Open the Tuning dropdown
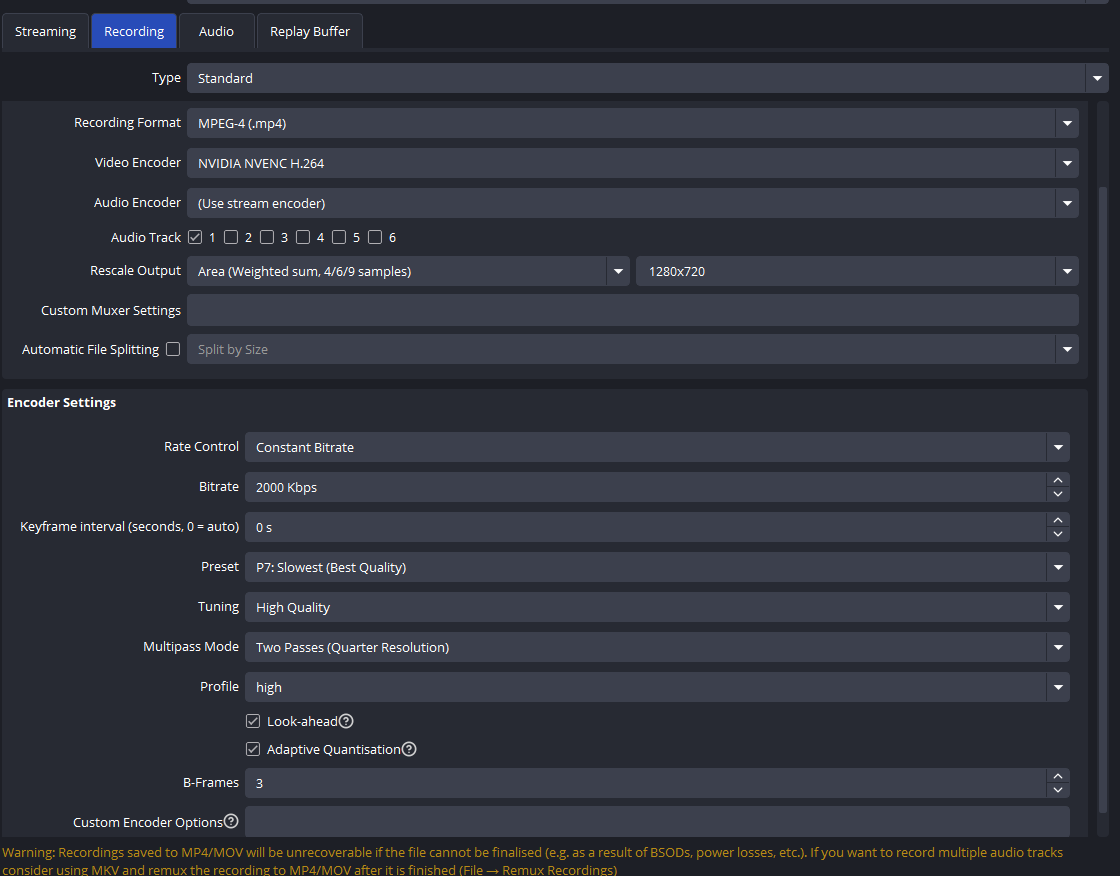Screen dimensions: 1120x876 click(x=657, y=607)
